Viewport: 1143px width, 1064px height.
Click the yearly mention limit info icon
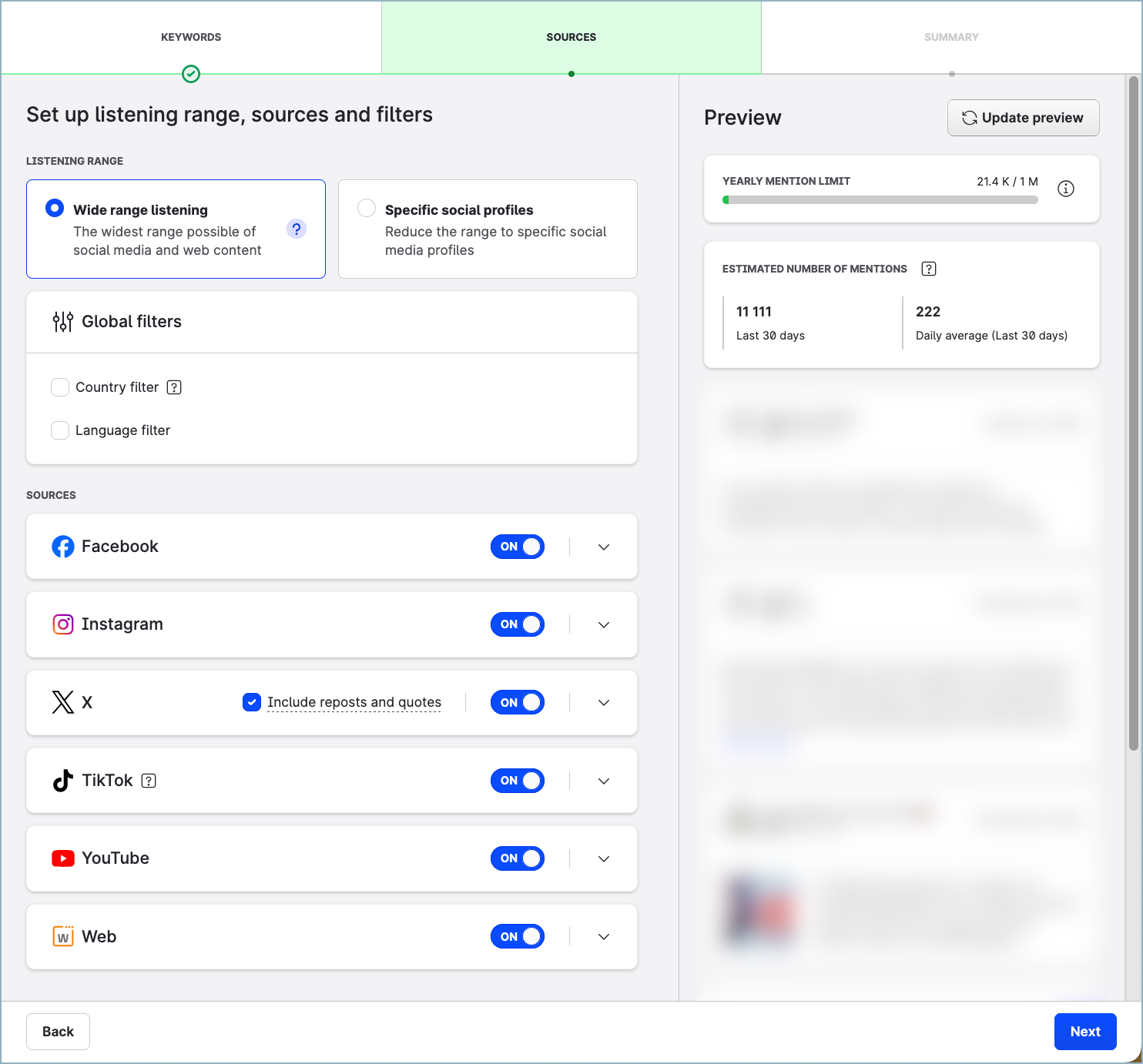[1065, 189]
